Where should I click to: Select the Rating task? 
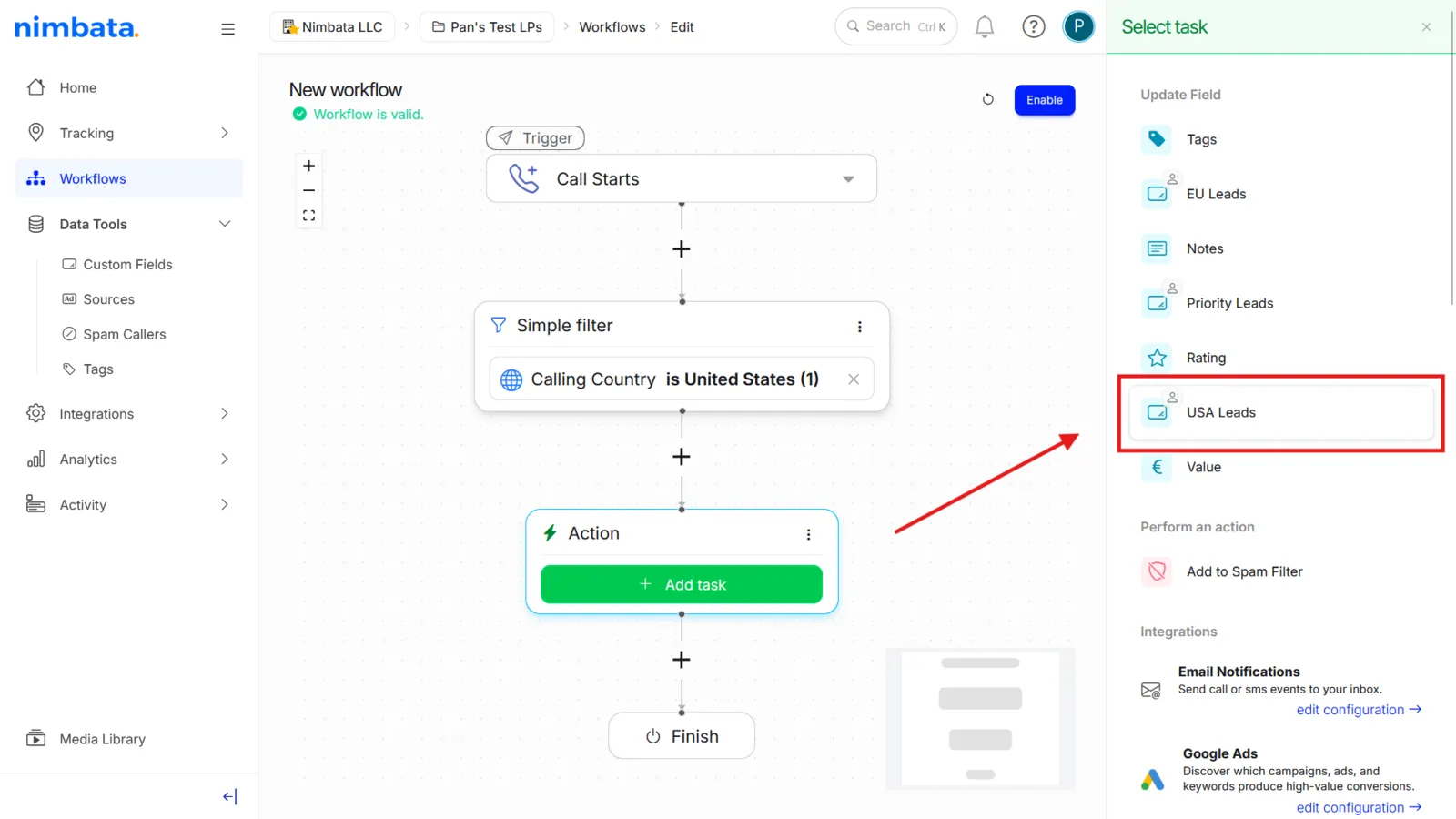tap(1281, 358)
